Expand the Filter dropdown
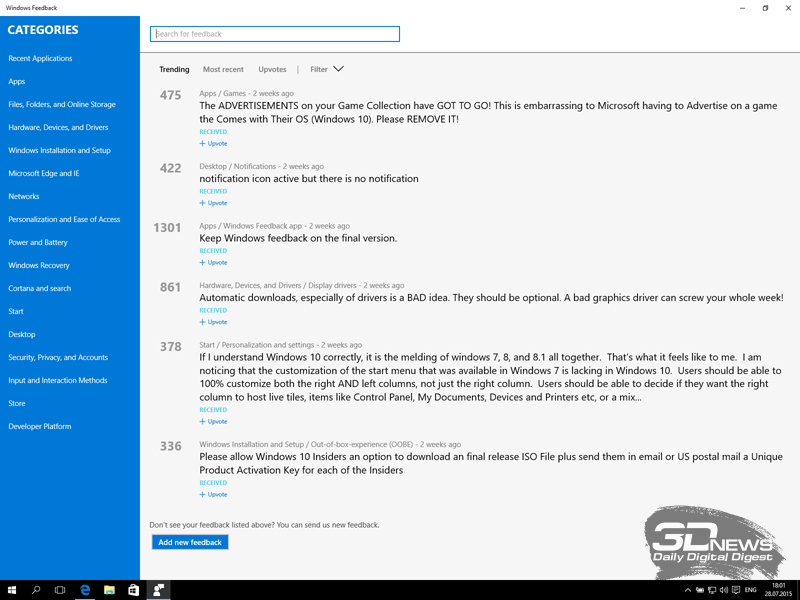Image resolution: width=800 pixels, height=600 pixels. click(327, 69)
